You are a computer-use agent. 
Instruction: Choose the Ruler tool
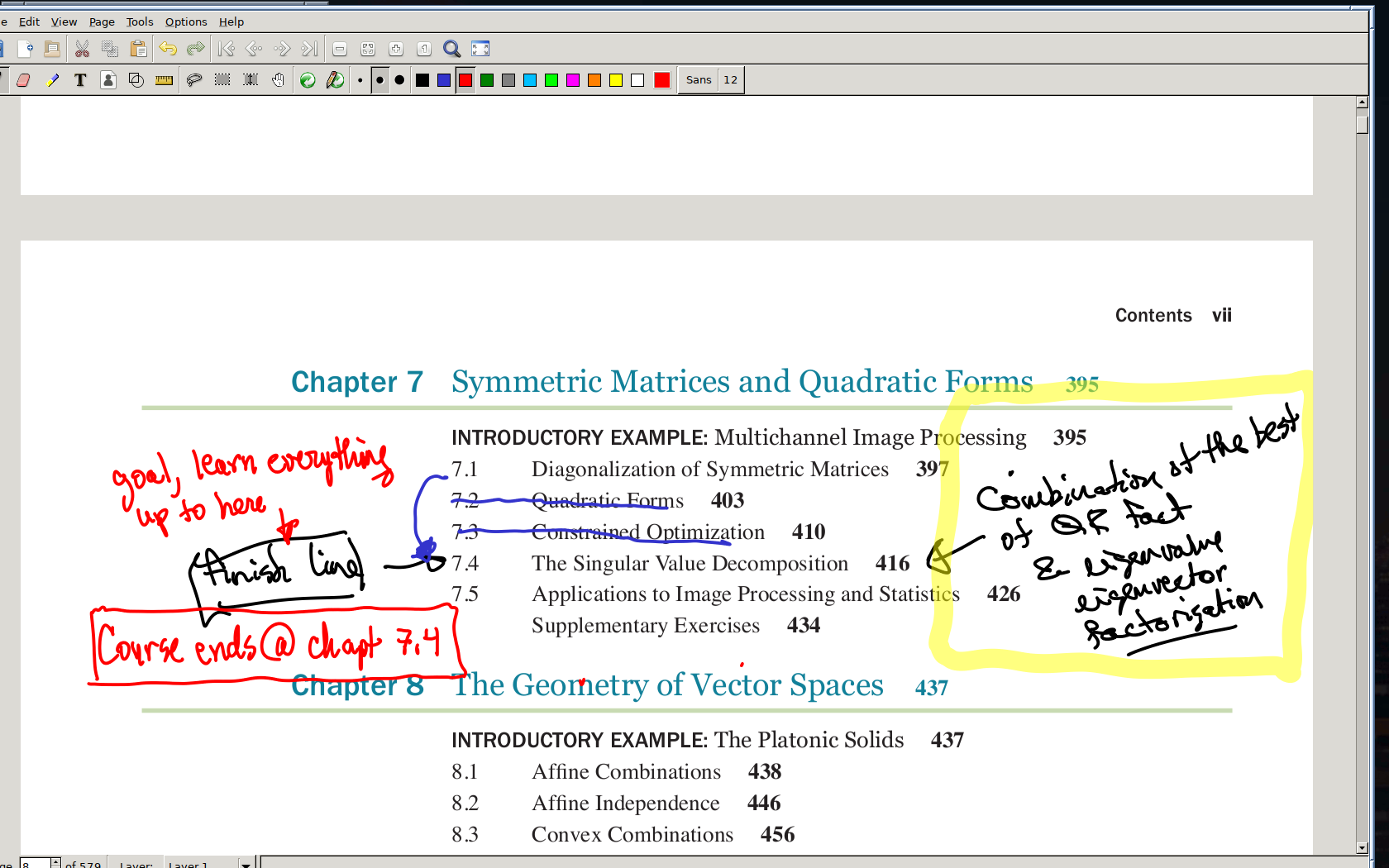point(165,80)
